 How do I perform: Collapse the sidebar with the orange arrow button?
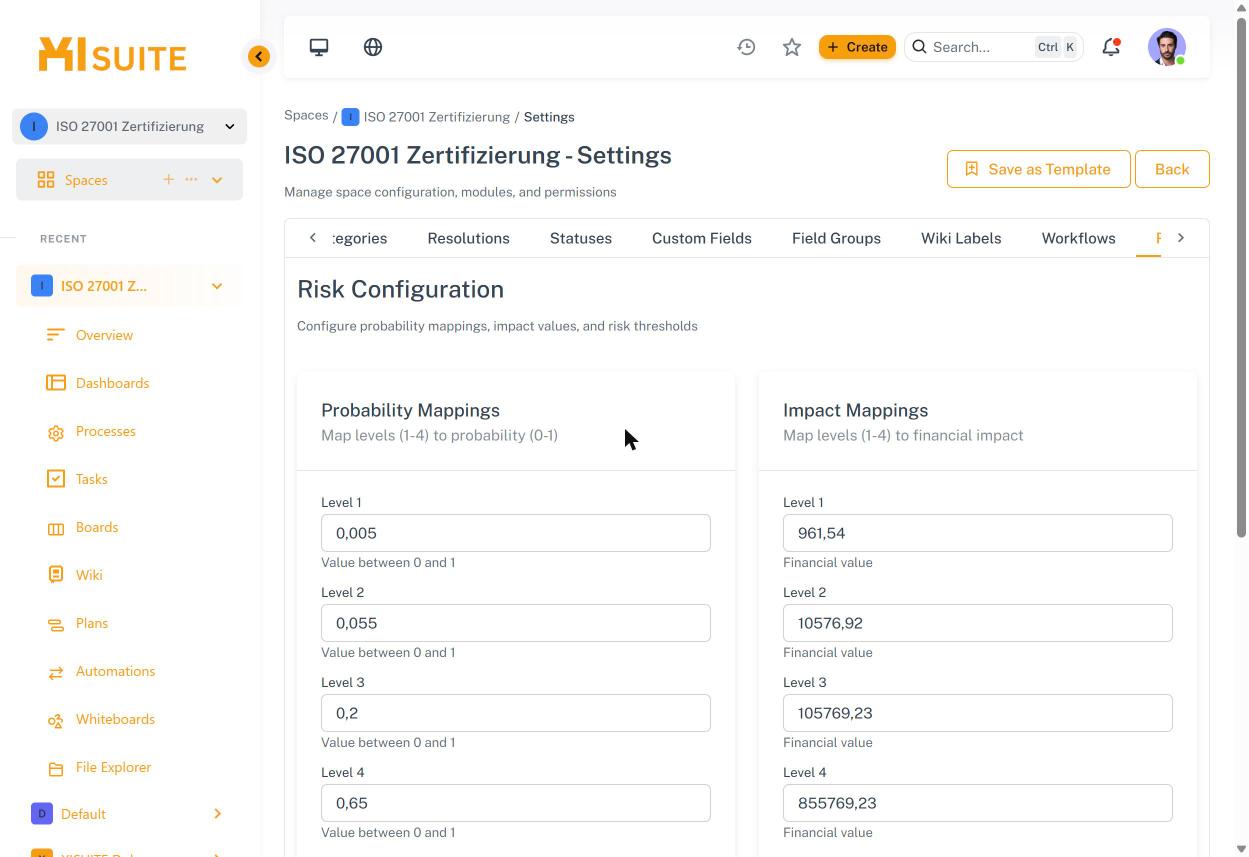(259, 56)
